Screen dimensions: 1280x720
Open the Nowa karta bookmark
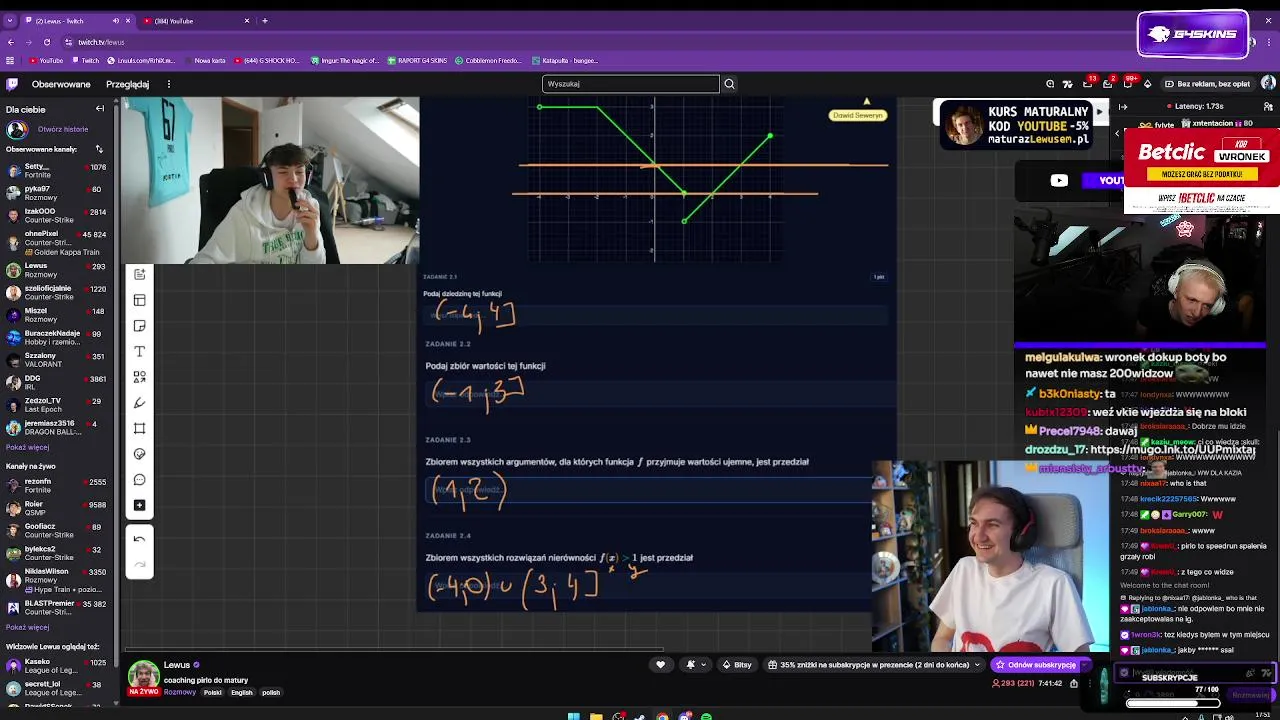pos(205,61)
